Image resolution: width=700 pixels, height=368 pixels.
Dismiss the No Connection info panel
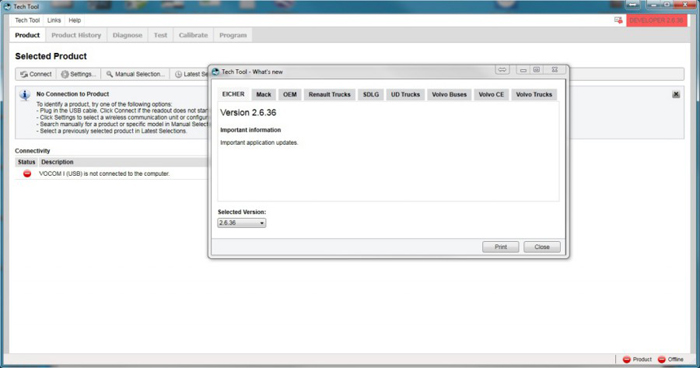pyautogui.click(x=676, y=94)
